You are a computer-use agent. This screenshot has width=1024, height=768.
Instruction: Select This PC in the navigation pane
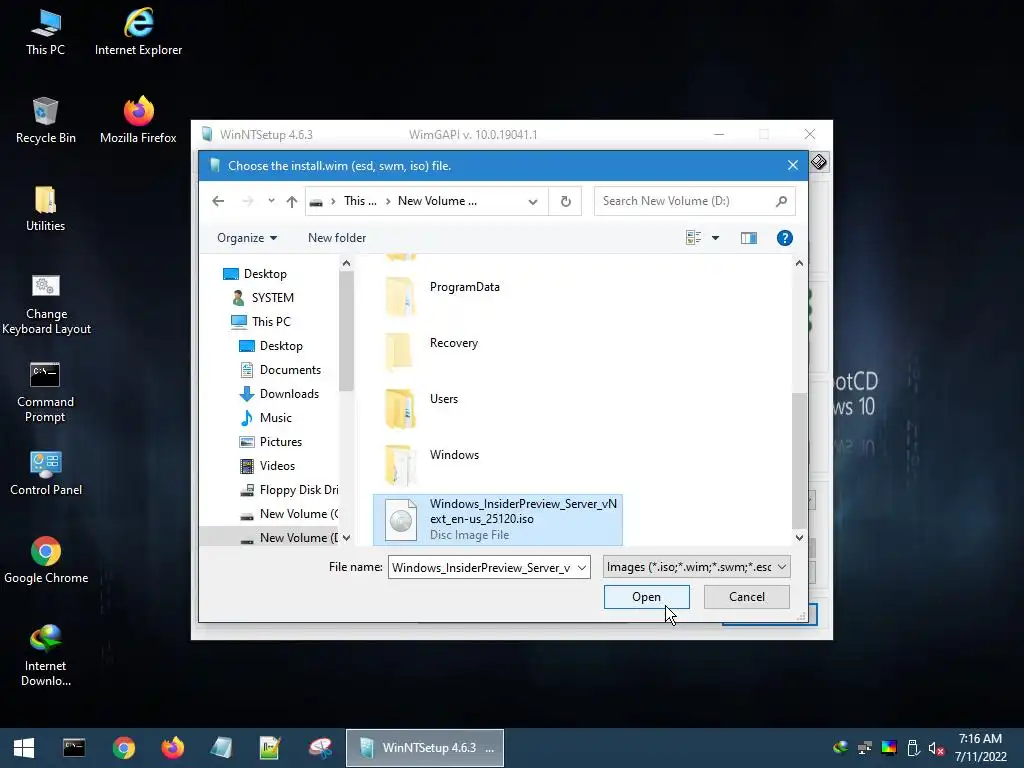[261, 322]
